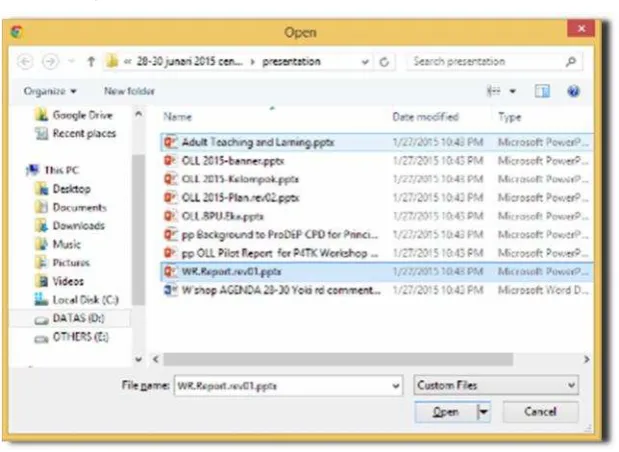Refresh the presentation folder
The image size is (619, 452).
[x=384, y=62]
